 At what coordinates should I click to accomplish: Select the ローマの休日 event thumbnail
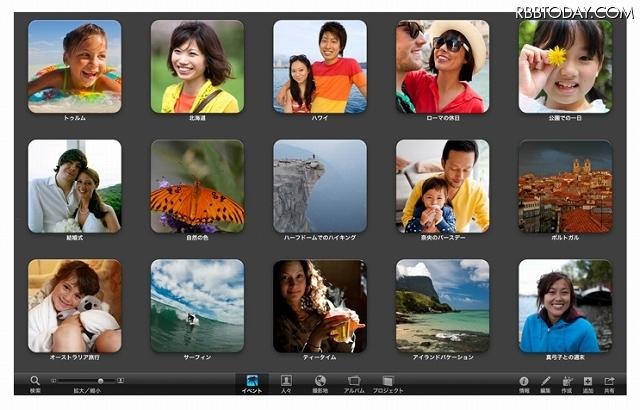442,66
